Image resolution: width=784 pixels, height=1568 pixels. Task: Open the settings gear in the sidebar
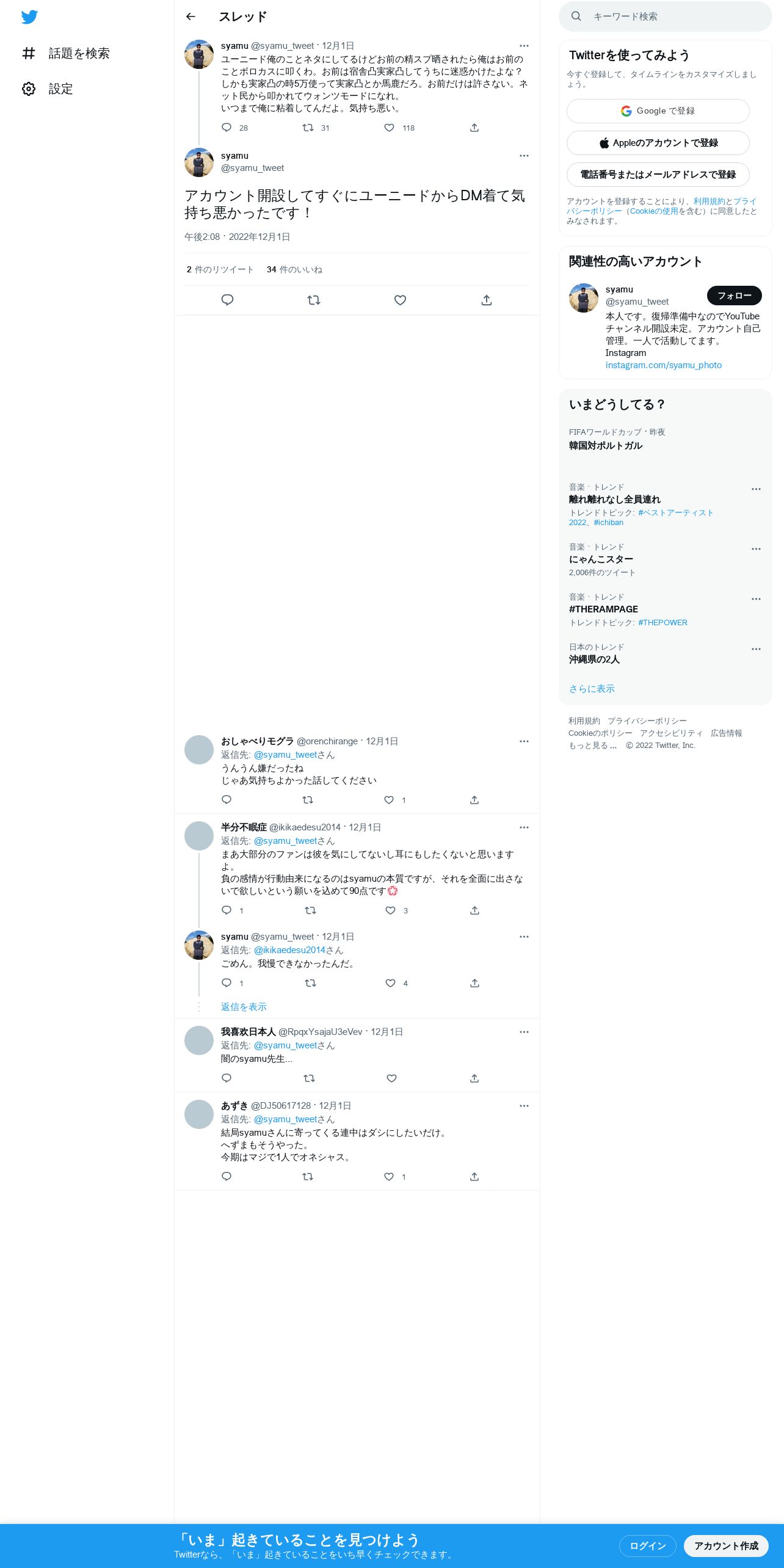pyautogui.click(x=29, y=89)
